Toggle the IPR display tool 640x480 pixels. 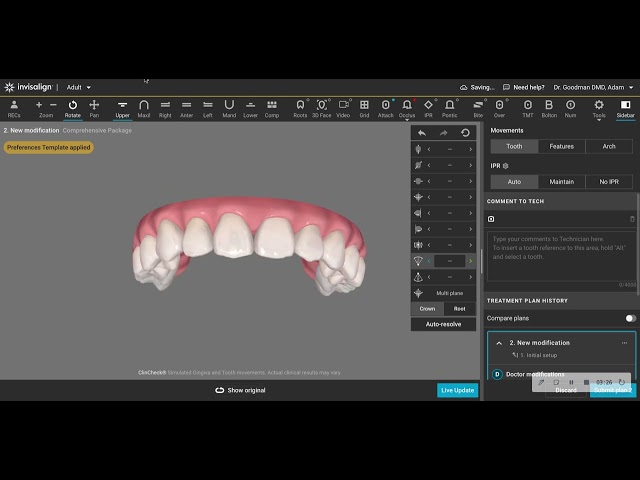pos(428,109)
